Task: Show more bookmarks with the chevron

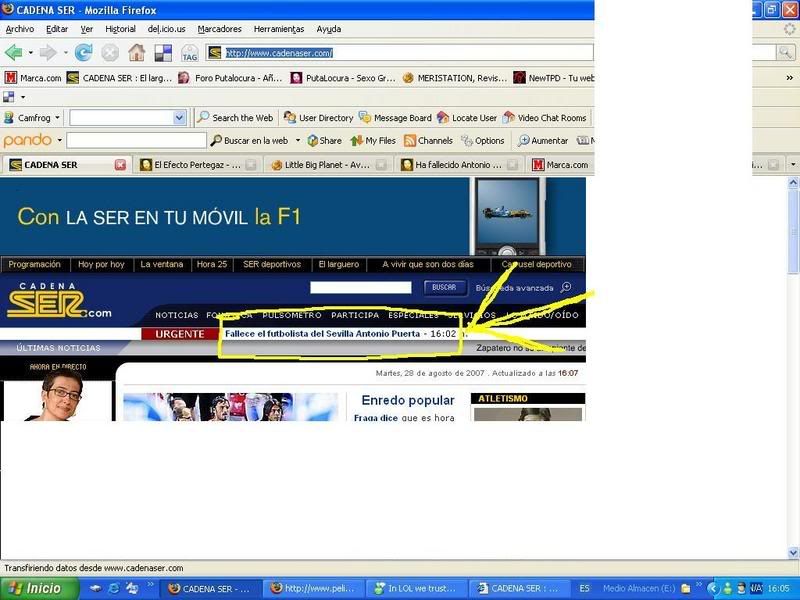Action: tap(789, 78)
